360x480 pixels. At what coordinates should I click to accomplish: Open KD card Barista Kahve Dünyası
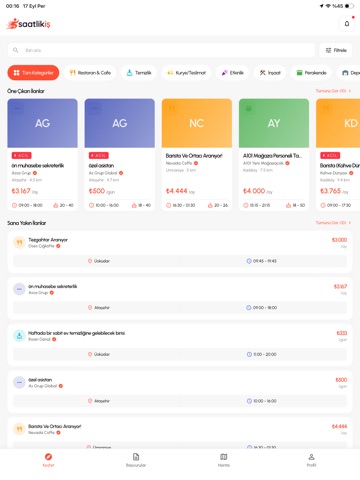coord(338,155)
